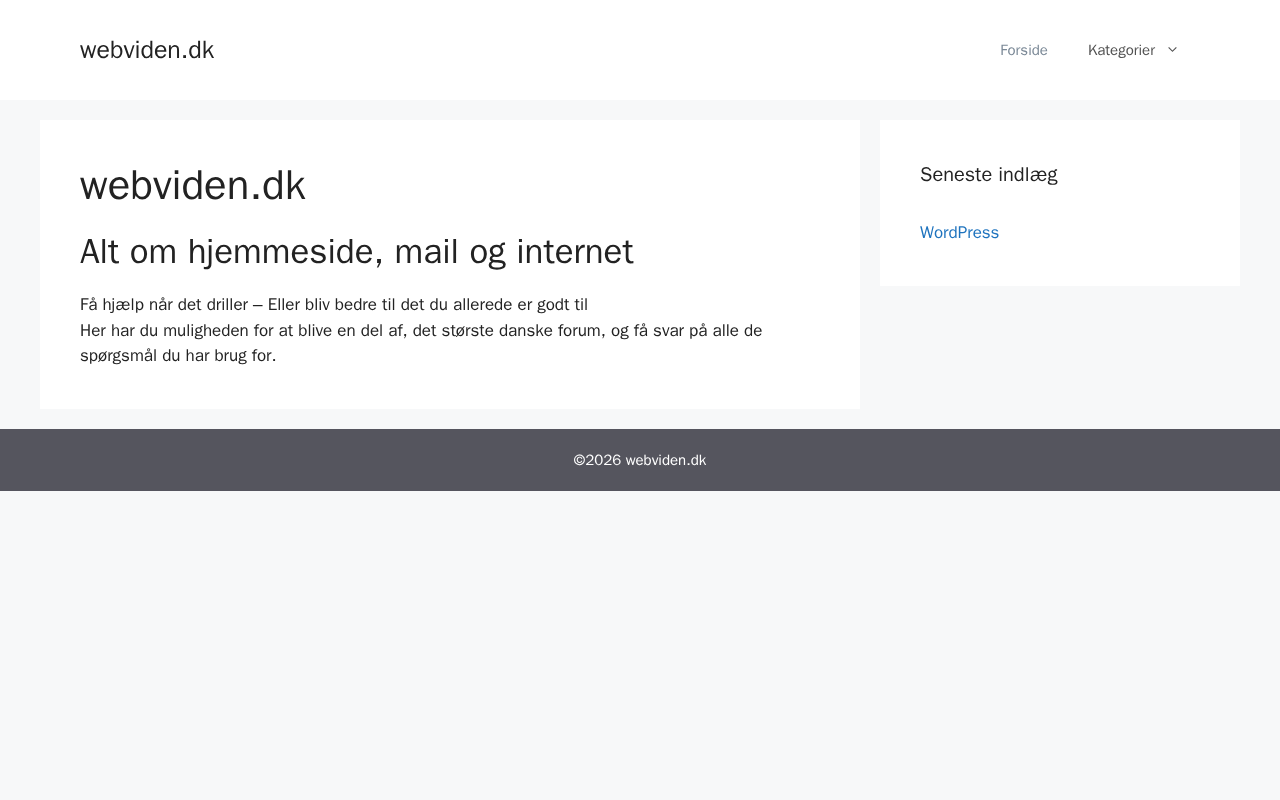Click the word 'indlæg' in the sidebar heading
Viewport: 1280px width, 800px height.
pos(1029,175)
